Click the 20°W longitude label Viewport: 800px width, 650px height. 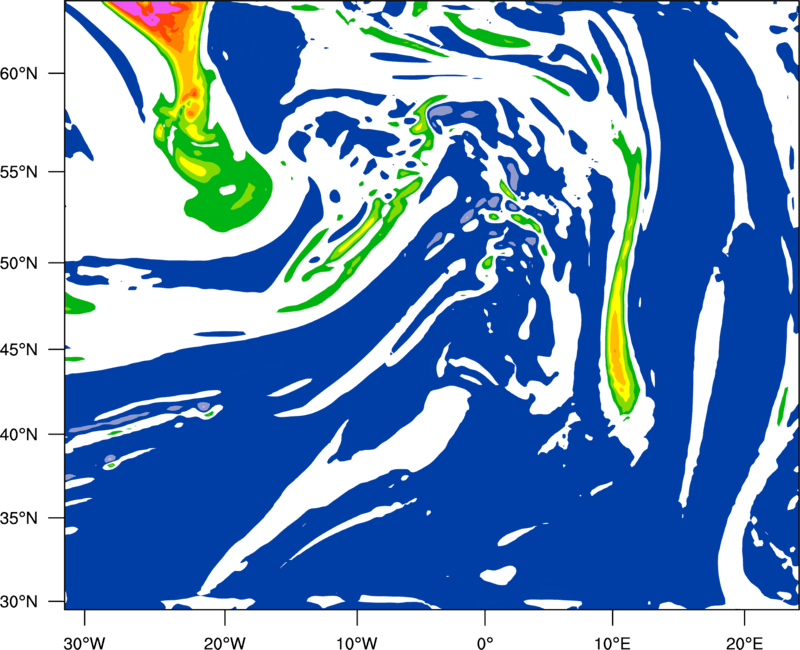pos(224,643)
